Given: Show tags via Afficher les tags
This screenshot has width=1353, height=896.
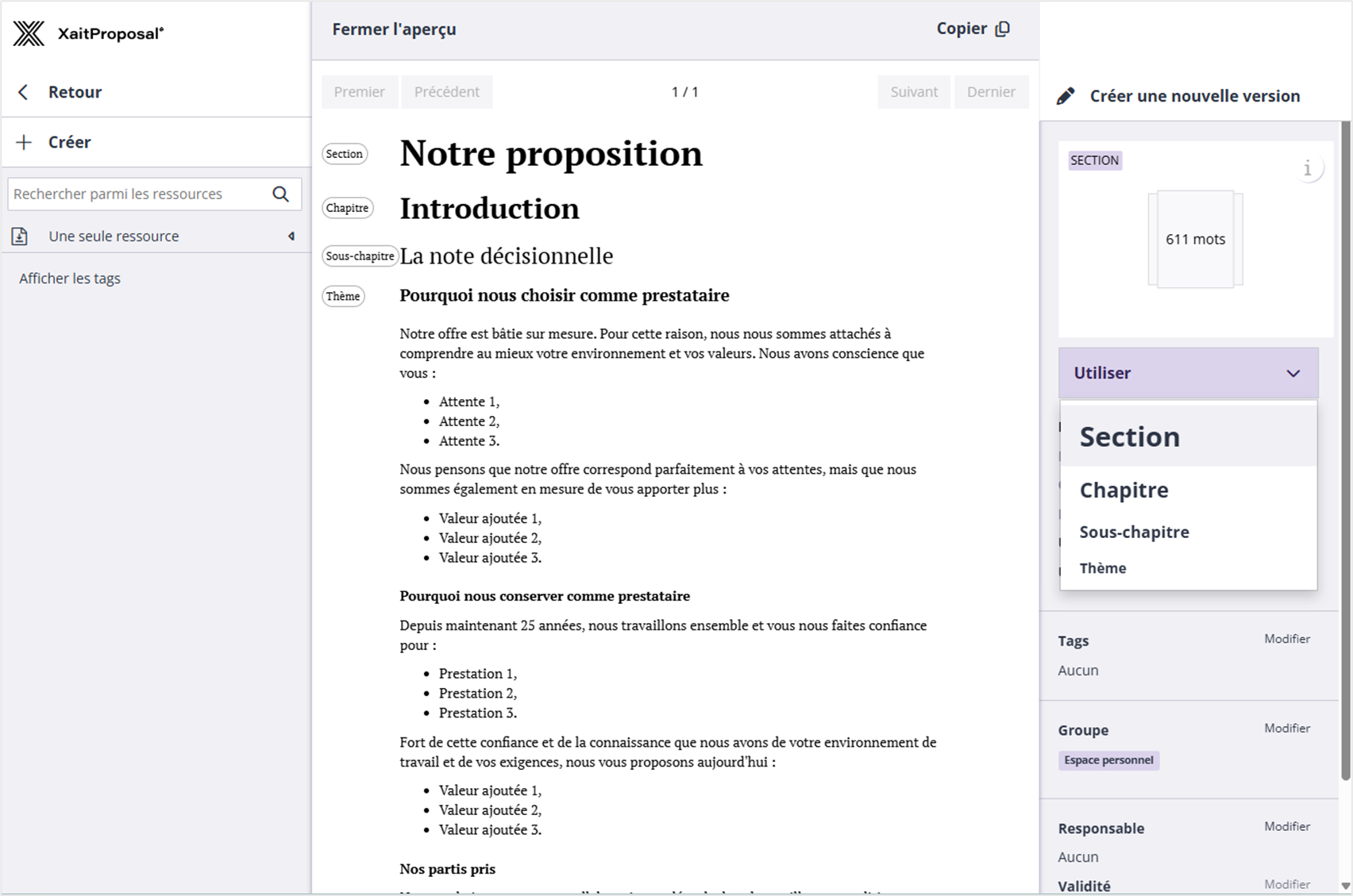Looking at the screenshot, I should click(x=70, y=279).
